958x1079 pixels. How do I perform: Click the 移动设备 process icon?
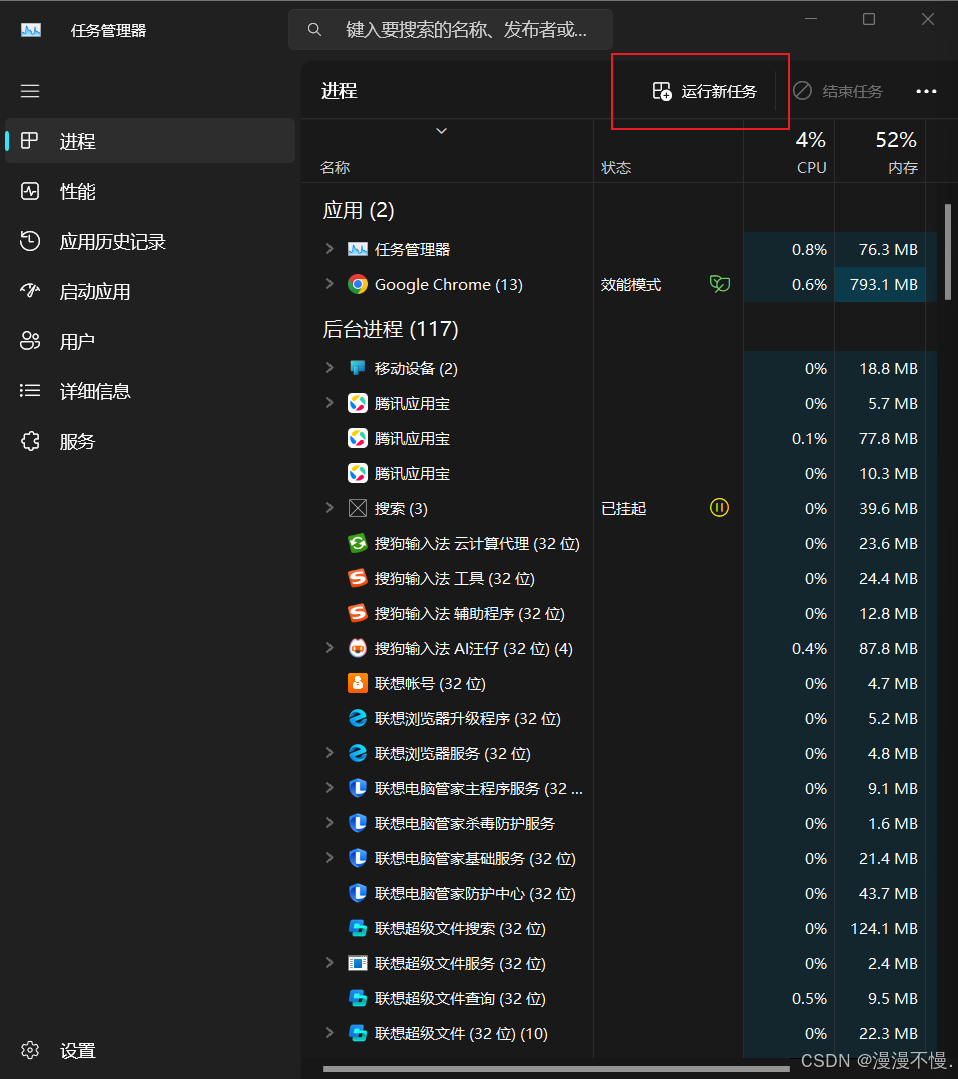pos(358,368)
